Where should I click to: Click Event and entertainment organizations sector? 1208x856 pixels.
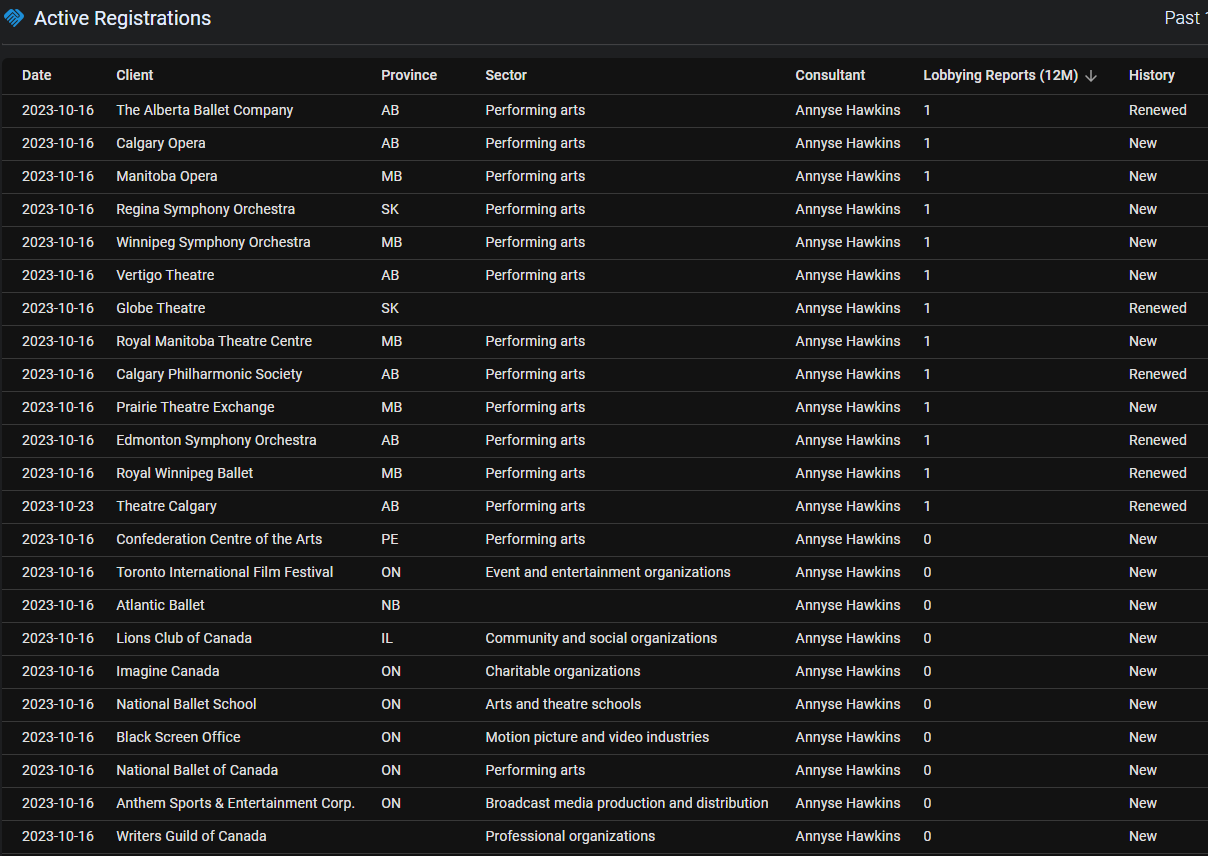click(608, 572)
